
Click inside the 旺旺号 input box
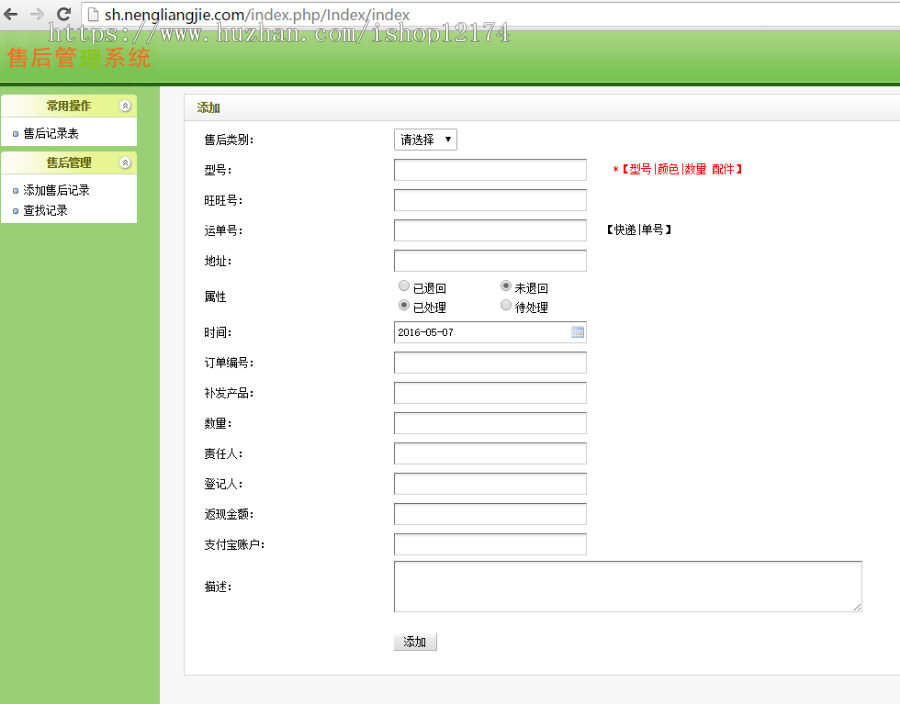pos(490,200)
